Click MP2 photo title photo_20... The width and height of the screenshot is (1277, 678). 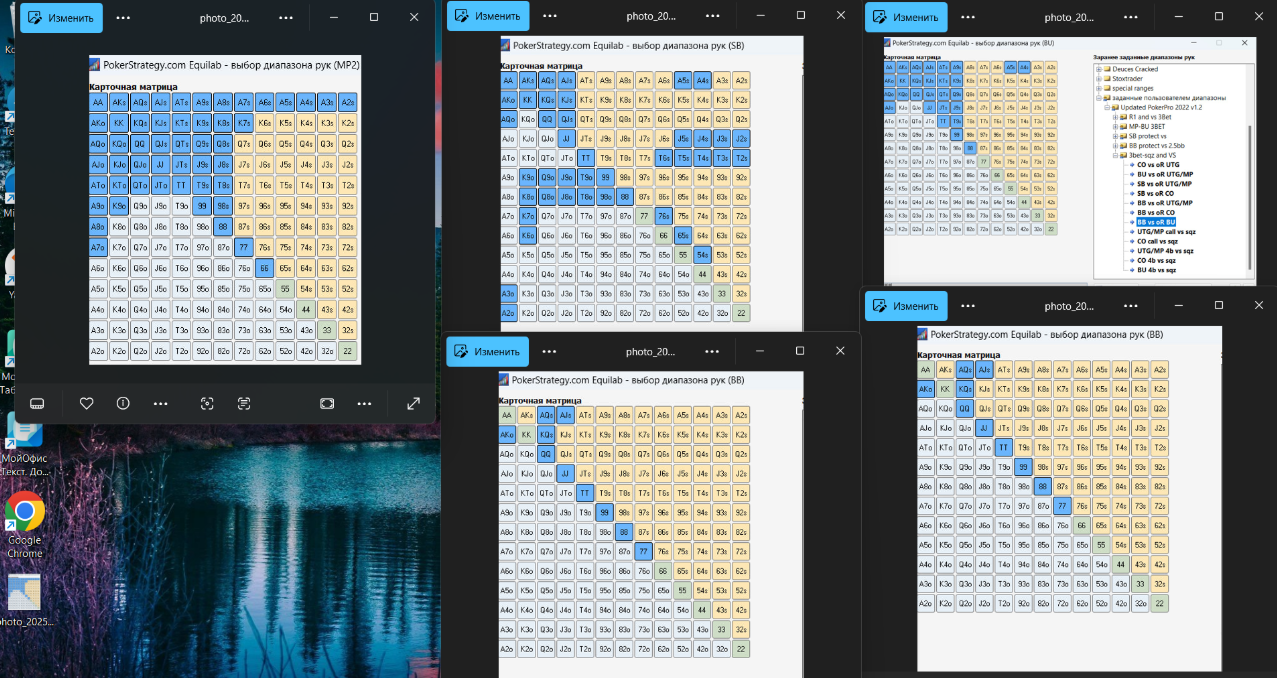pyautogui.click(x=225, y=17)
